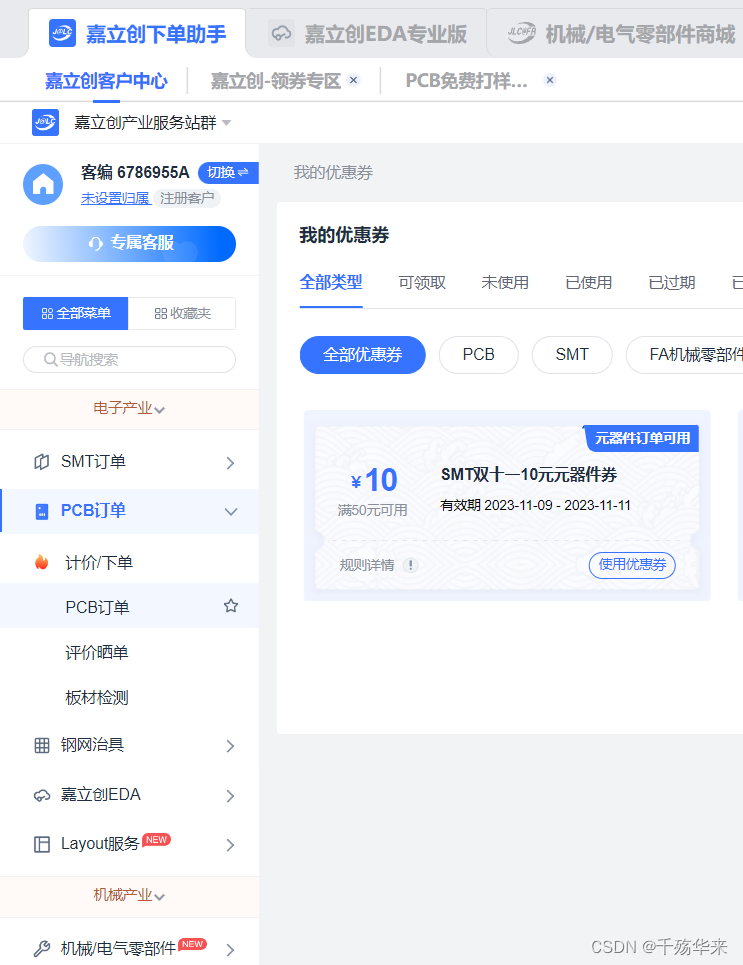The width and height of the screenshot is (743, 965).
Task: Open the PCB免费打样 tab
Action: 467,81
